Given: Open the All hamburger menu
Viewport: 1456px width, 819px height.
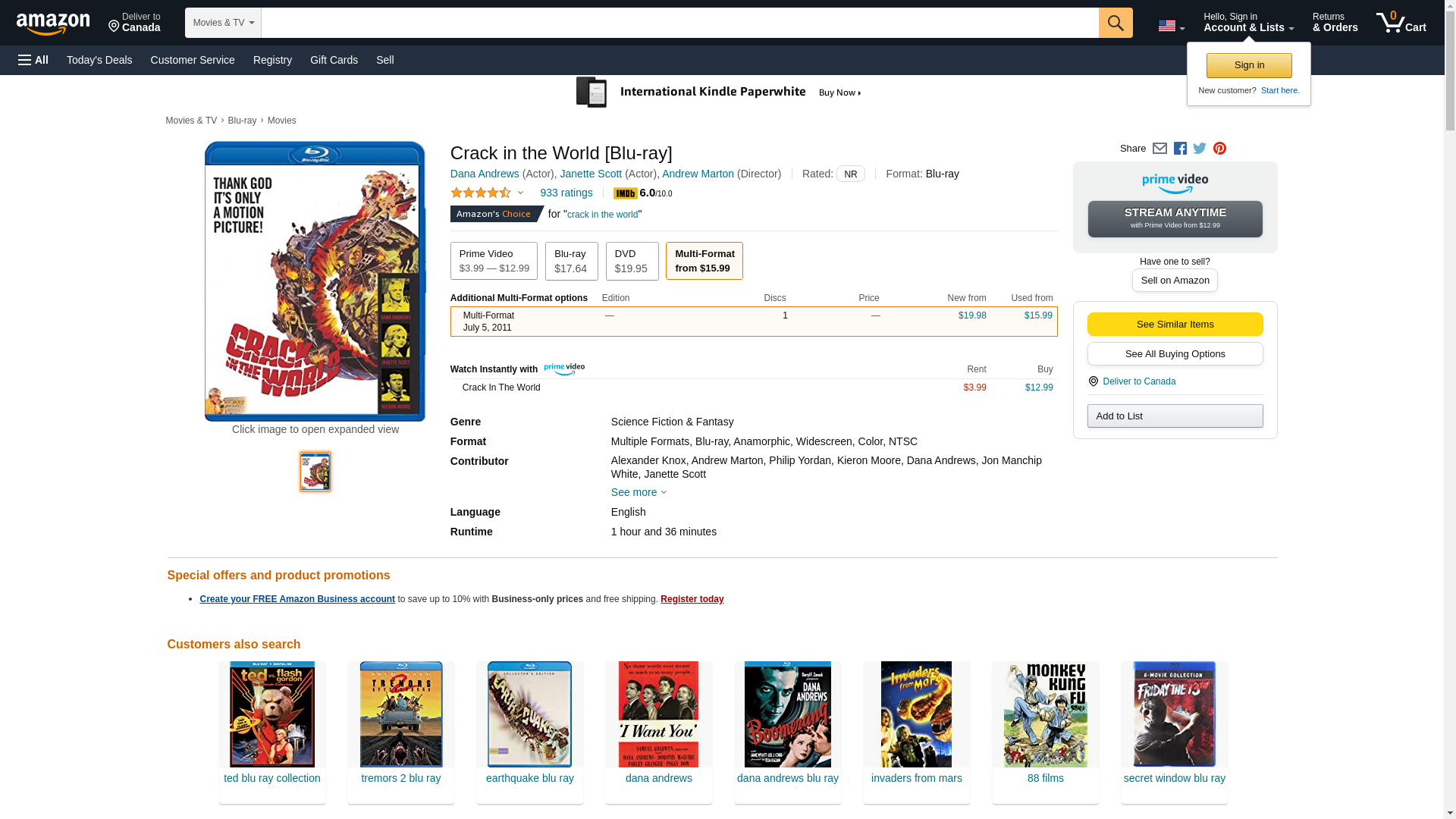Looking at the screenshot, I should [33, 60].
